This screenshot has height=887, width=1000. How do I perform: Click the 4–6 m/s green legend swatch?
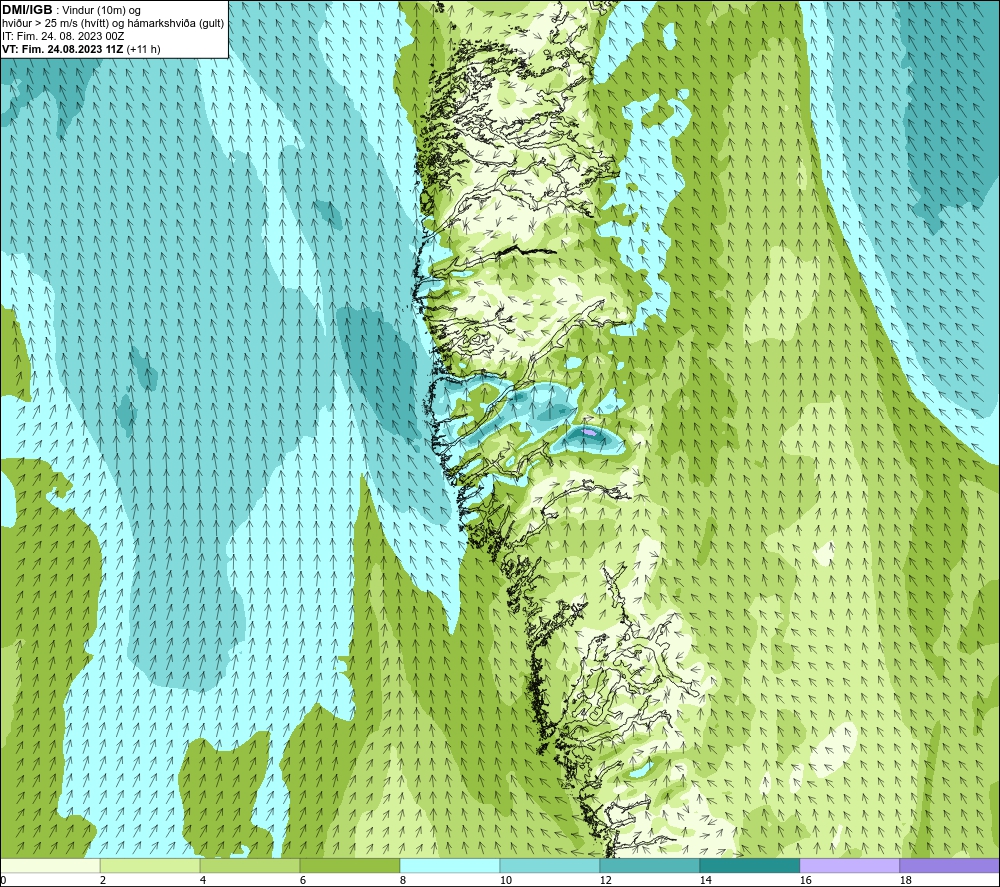tap(249, 866)
